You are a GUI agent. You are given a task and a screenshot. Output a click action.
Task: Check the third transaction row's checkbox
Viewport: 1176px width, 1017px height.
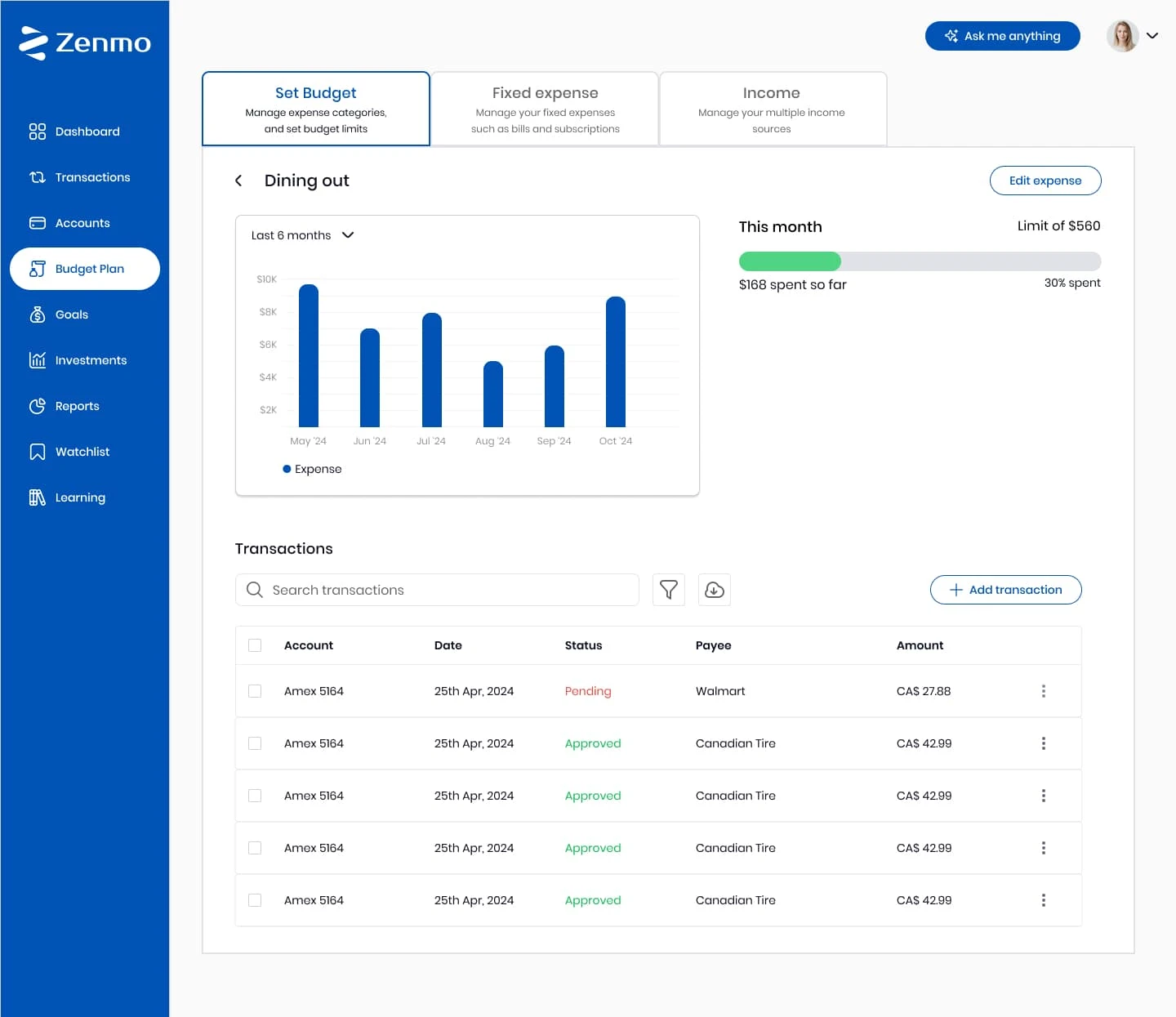click(255, 796)
